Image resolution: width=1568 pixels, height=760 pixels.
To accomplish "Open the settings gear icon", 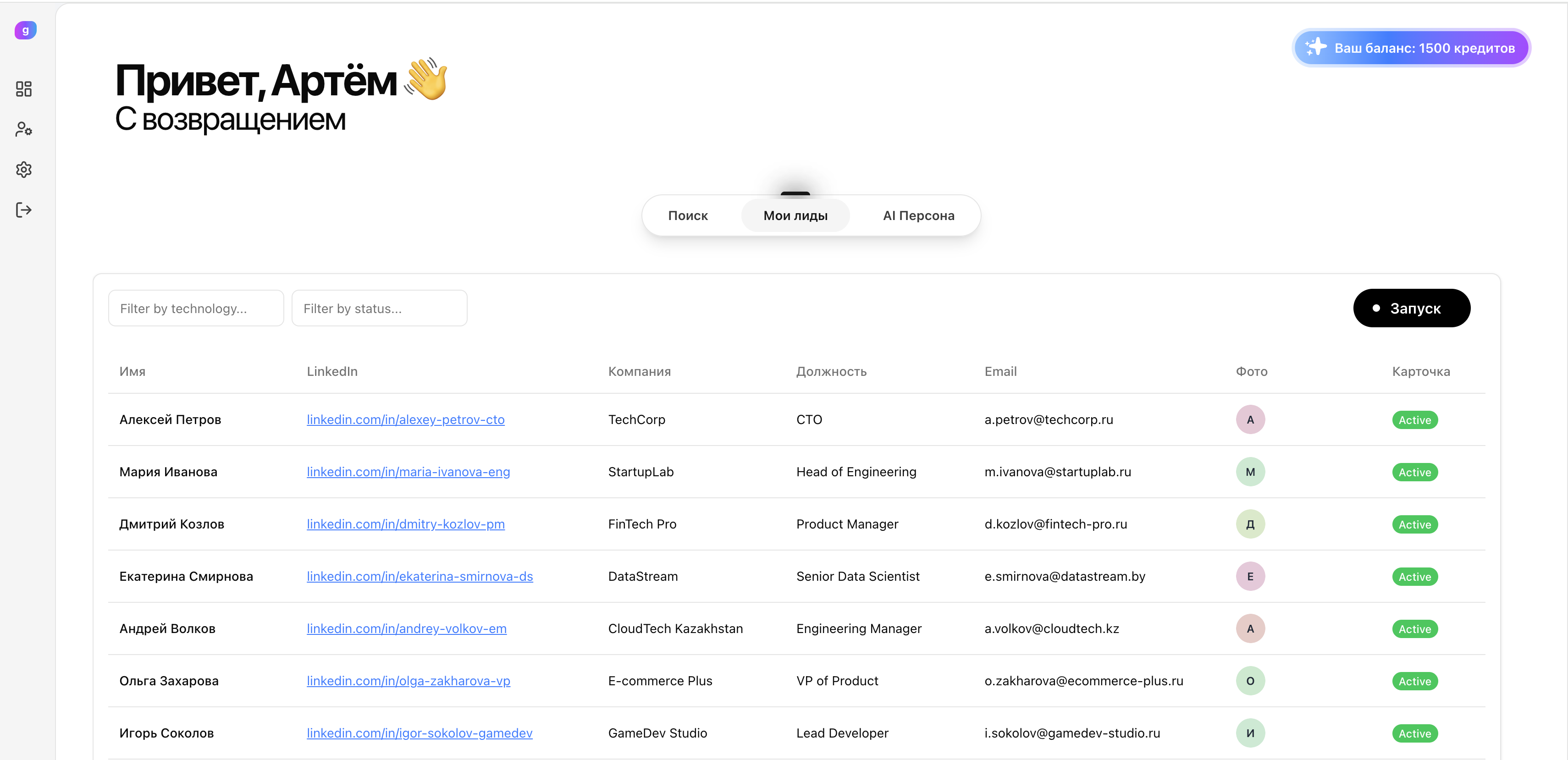I will pyautogui.click(x=24, y=170).
